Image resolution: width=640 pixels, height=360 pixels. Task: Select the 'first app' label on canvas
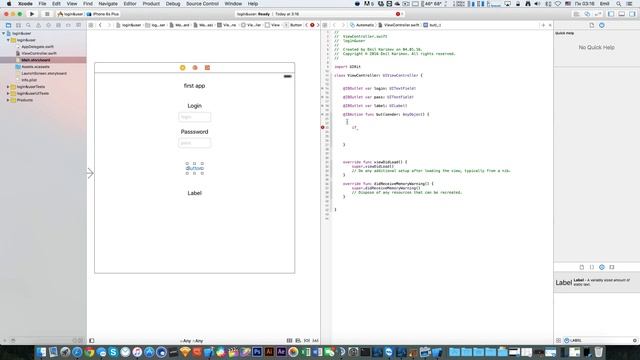click(195, 86)
